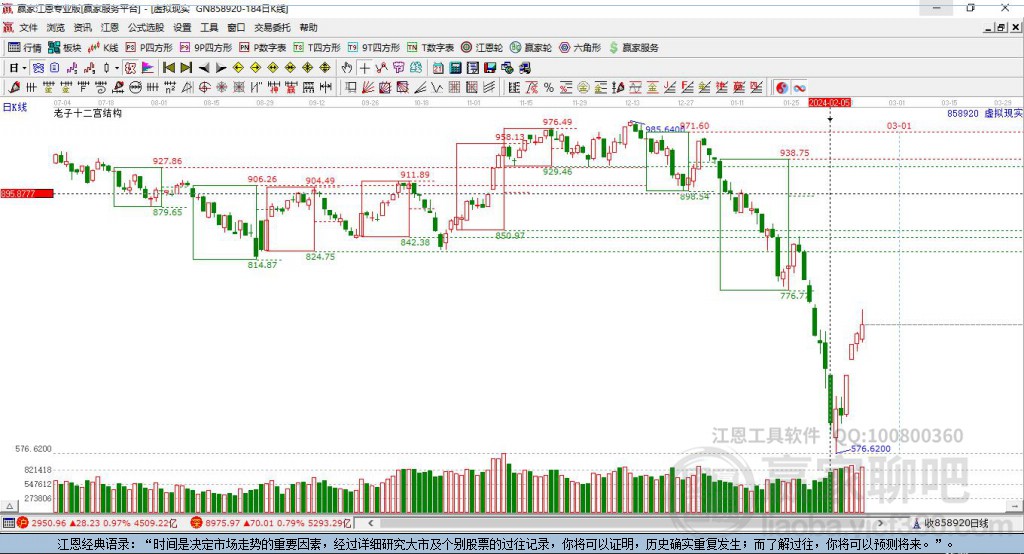Viewport: 1024px width, 554px height.
Task: Click the first yellow diamond arrow icon
Action: (238, 67)
